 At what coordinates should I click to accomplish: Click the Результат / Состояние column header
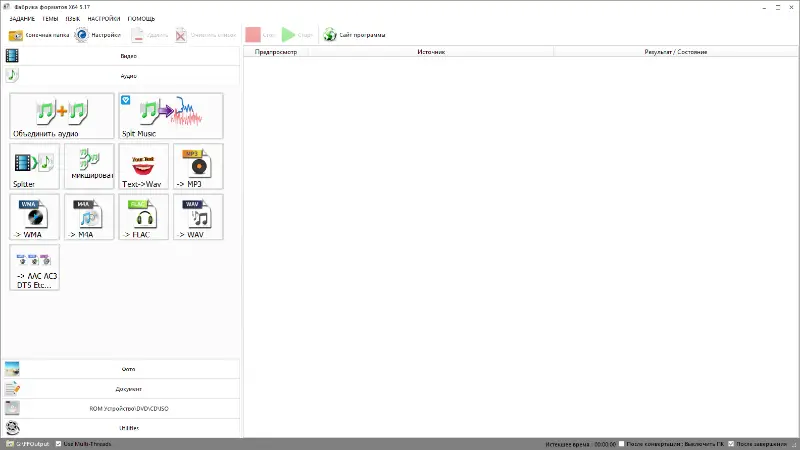tap(676, 52)
